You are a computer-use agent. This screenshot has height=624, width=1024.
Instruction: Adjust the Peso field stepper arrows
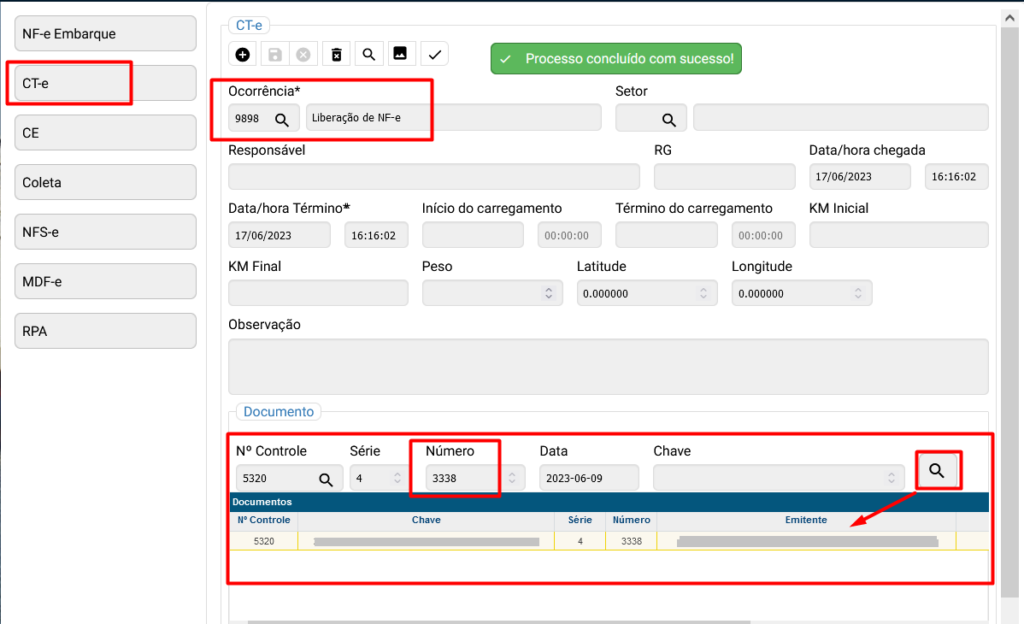(x=547, y=294)
